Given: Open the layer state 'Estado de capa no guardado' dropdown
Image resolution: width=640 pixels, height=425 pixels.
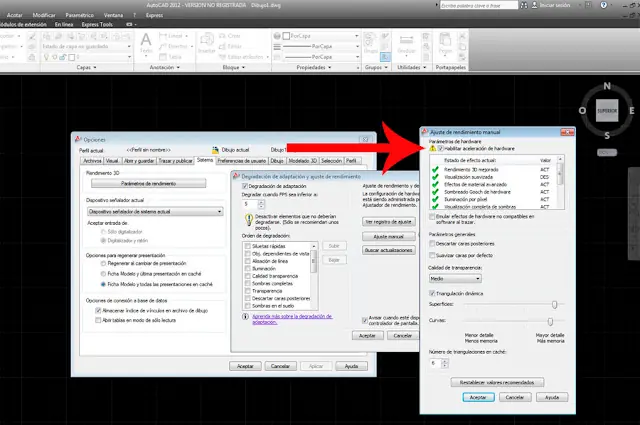Looking at the screenshot, I should (x=87, y=47).
